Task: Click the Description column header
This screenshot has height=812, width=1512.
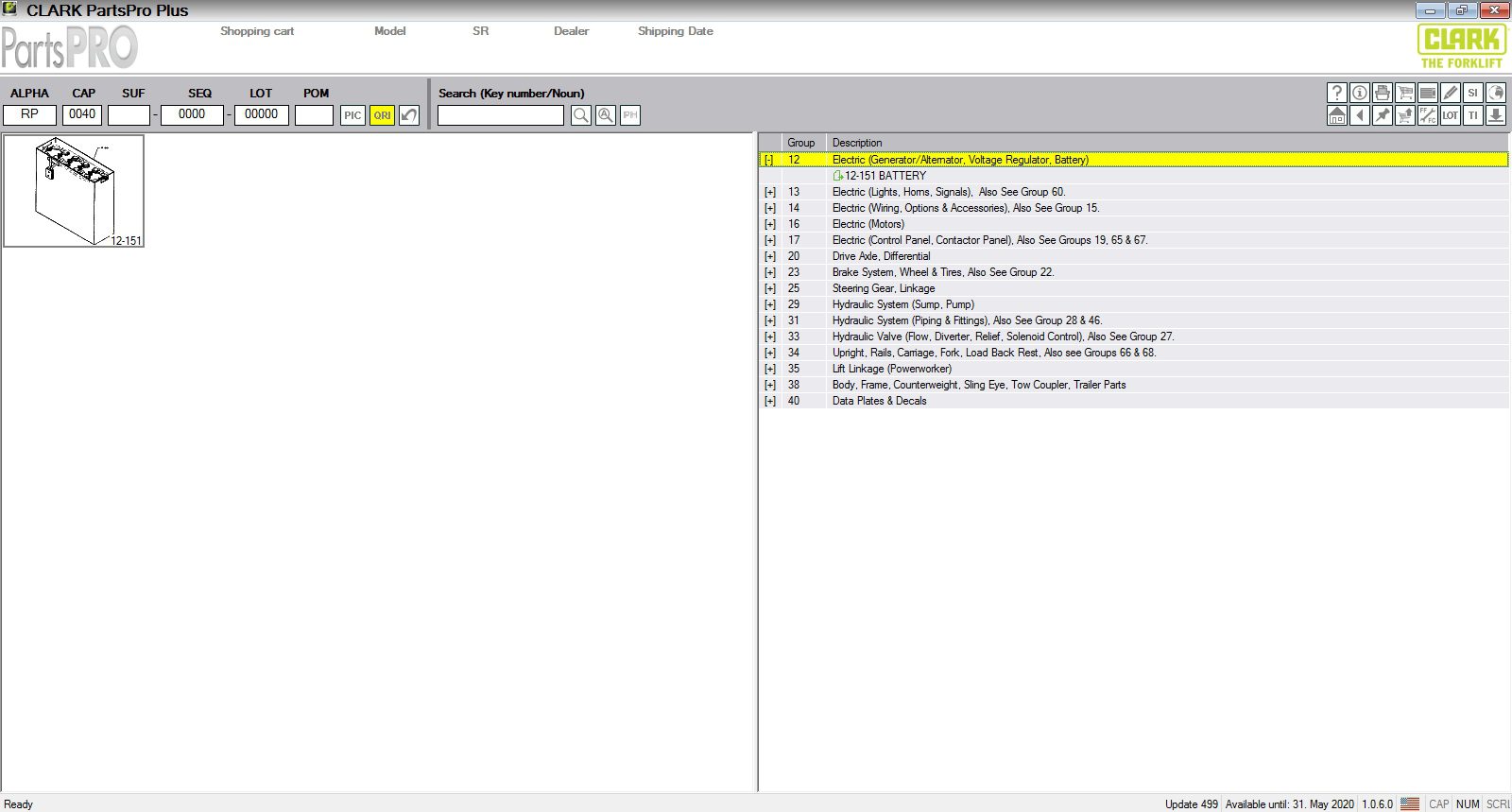Action: [1168, 143]
